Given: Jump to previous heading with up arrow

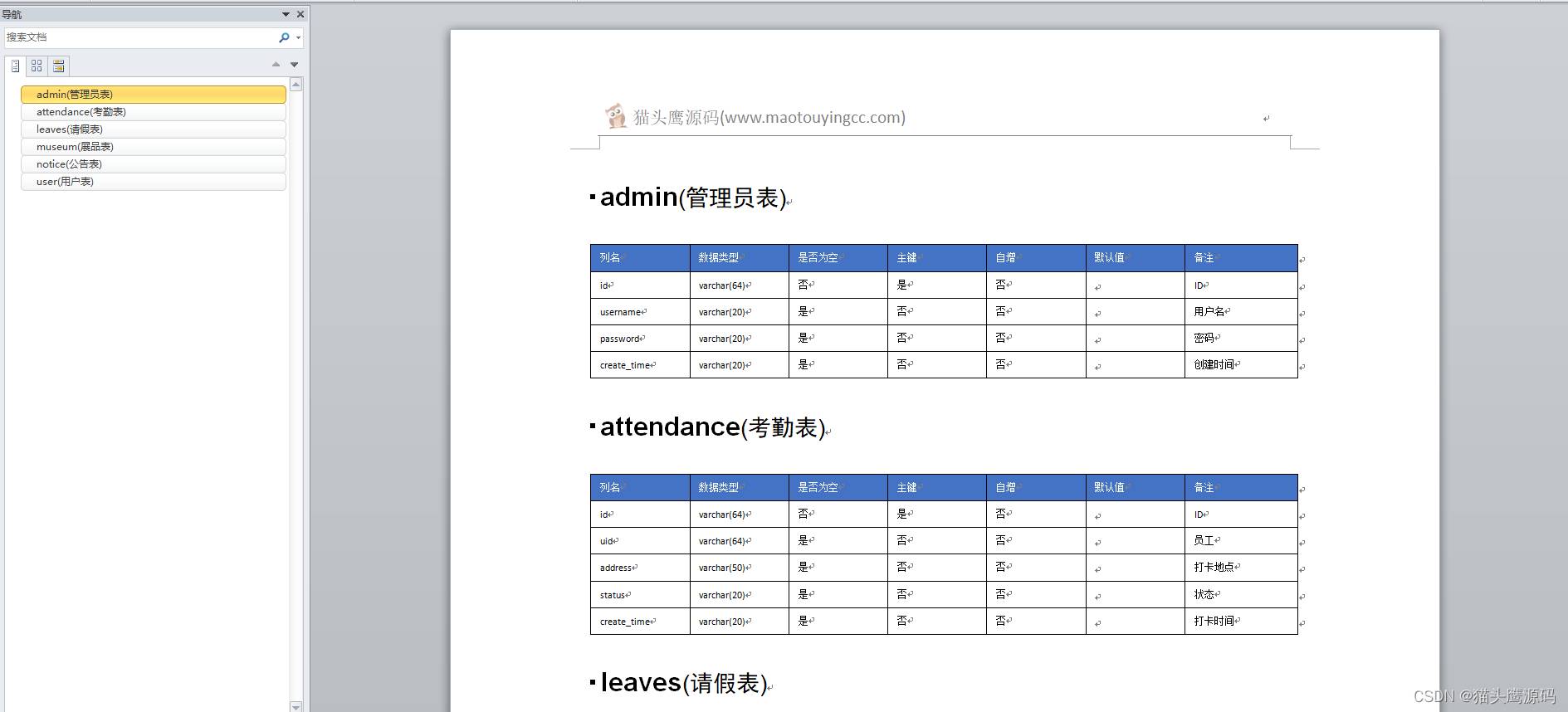Looking at the screenshot, I should point(276,65).
